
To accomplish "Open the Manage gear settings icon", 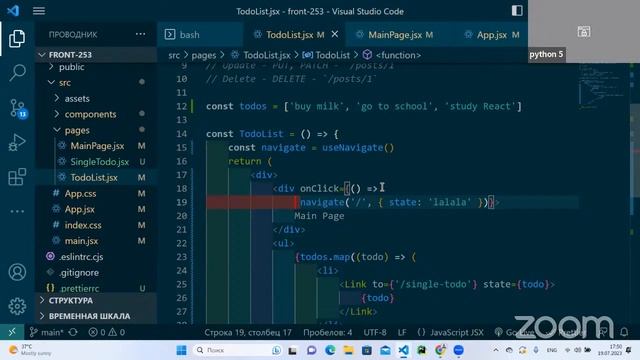I will click(x=17, y=306).
